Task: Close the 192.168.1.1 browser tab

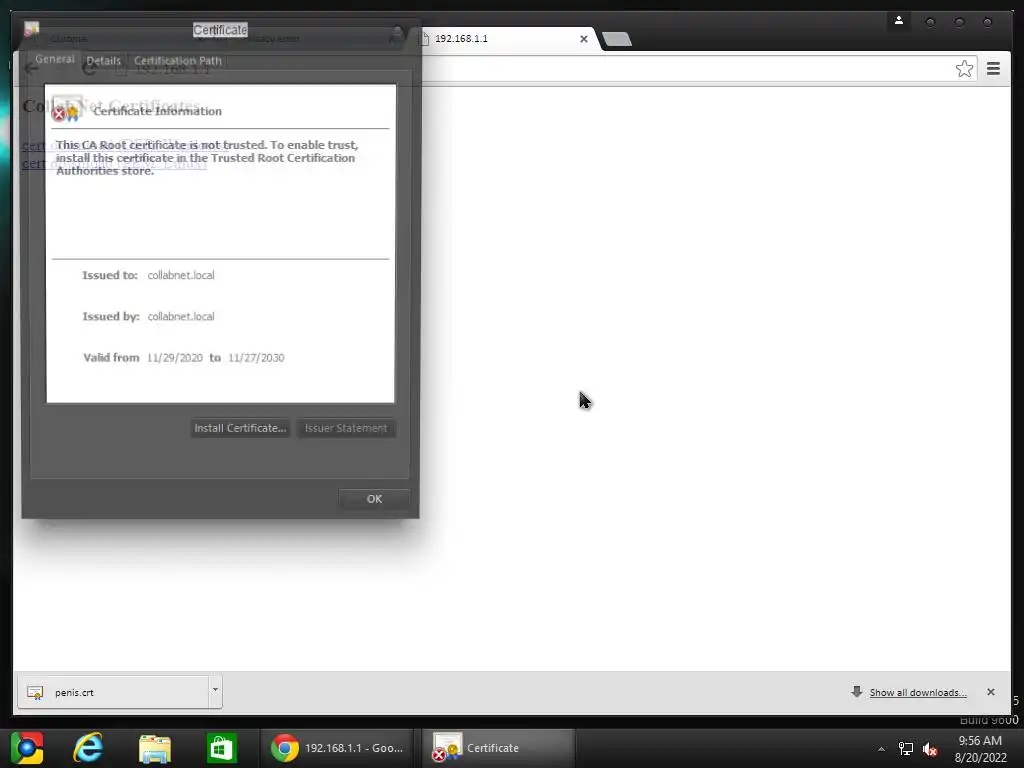Action: point(584,39)
